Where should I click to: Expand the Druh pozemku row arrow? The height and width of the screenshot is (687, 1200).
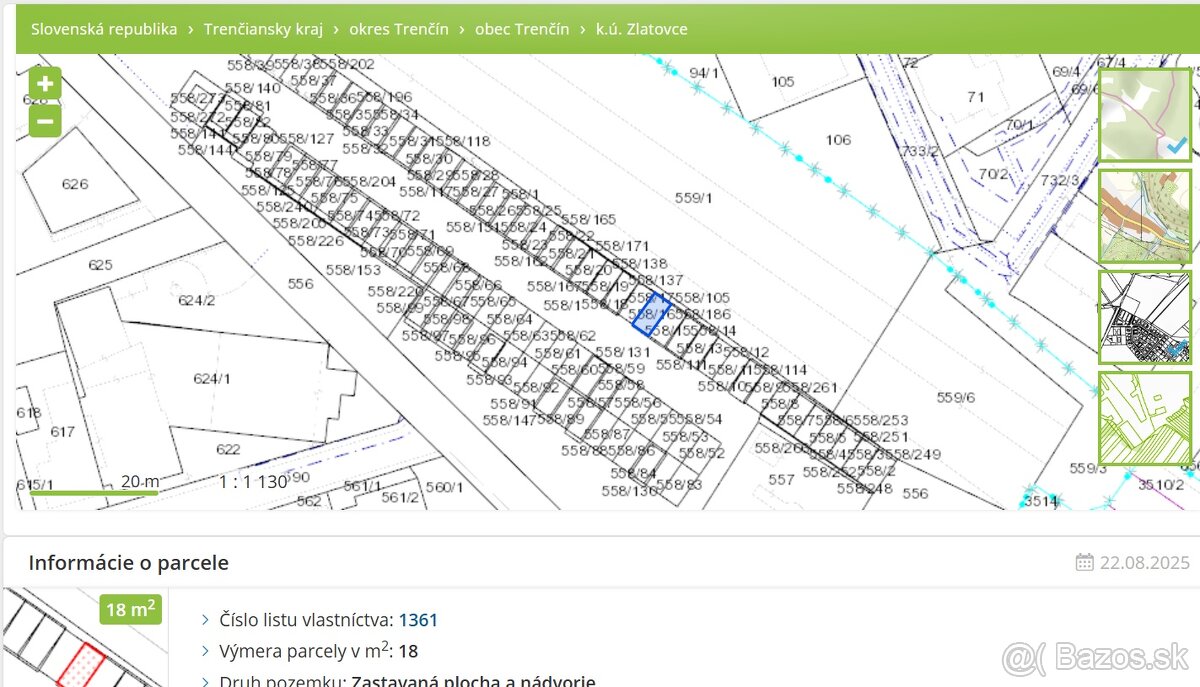pyautogui.click(x=205, y=681)
